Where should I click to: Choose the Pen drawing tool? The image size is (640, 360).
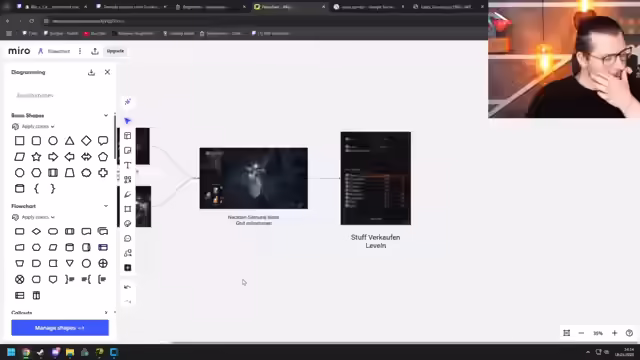coord(128,194)
